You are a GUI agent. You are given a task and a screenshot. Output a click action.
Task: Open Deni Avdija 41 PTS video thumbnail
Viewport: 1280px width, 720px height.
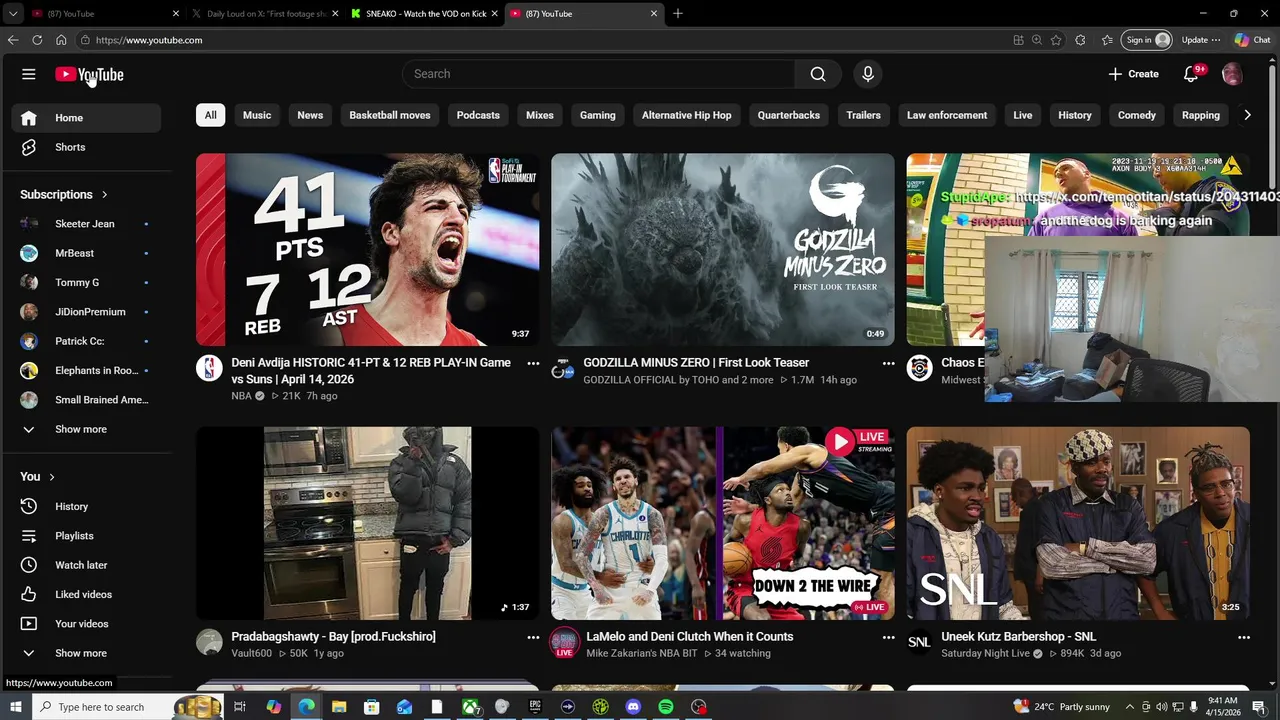[367, 249]
